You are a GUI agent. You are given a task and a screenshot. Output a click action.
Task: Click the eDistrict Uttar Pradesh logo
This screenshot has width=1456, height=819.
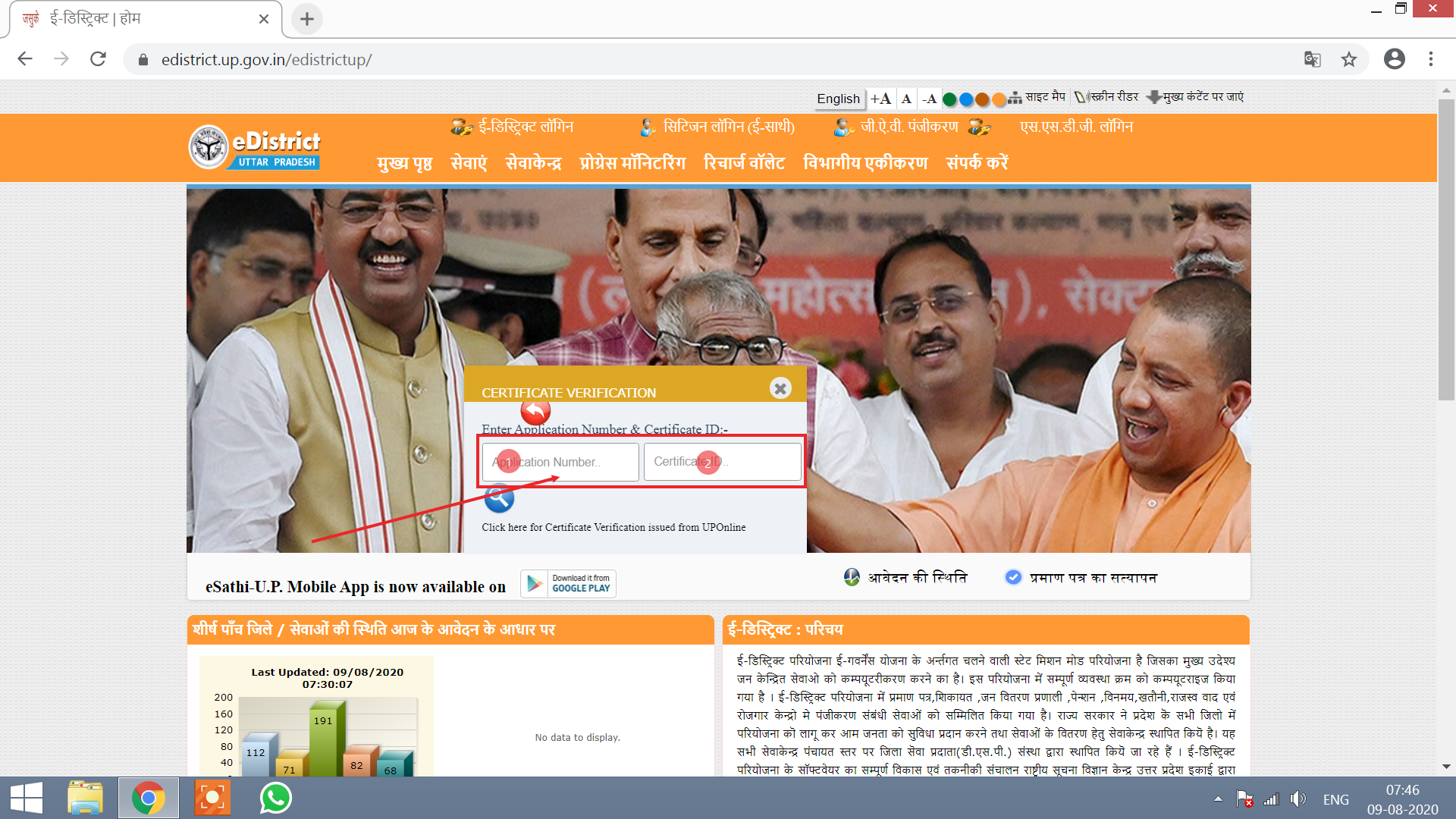tap(255, 147)
